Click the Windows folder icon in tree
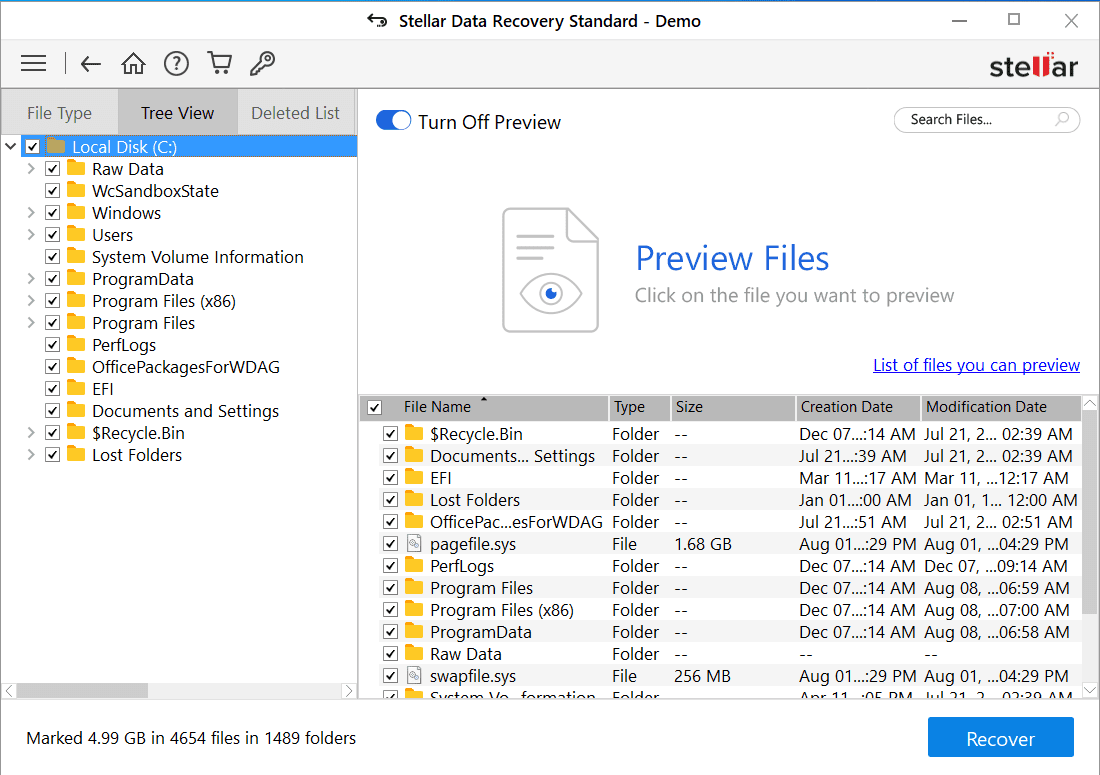The height and width of the screenshot is (775, 1100). 76,213
